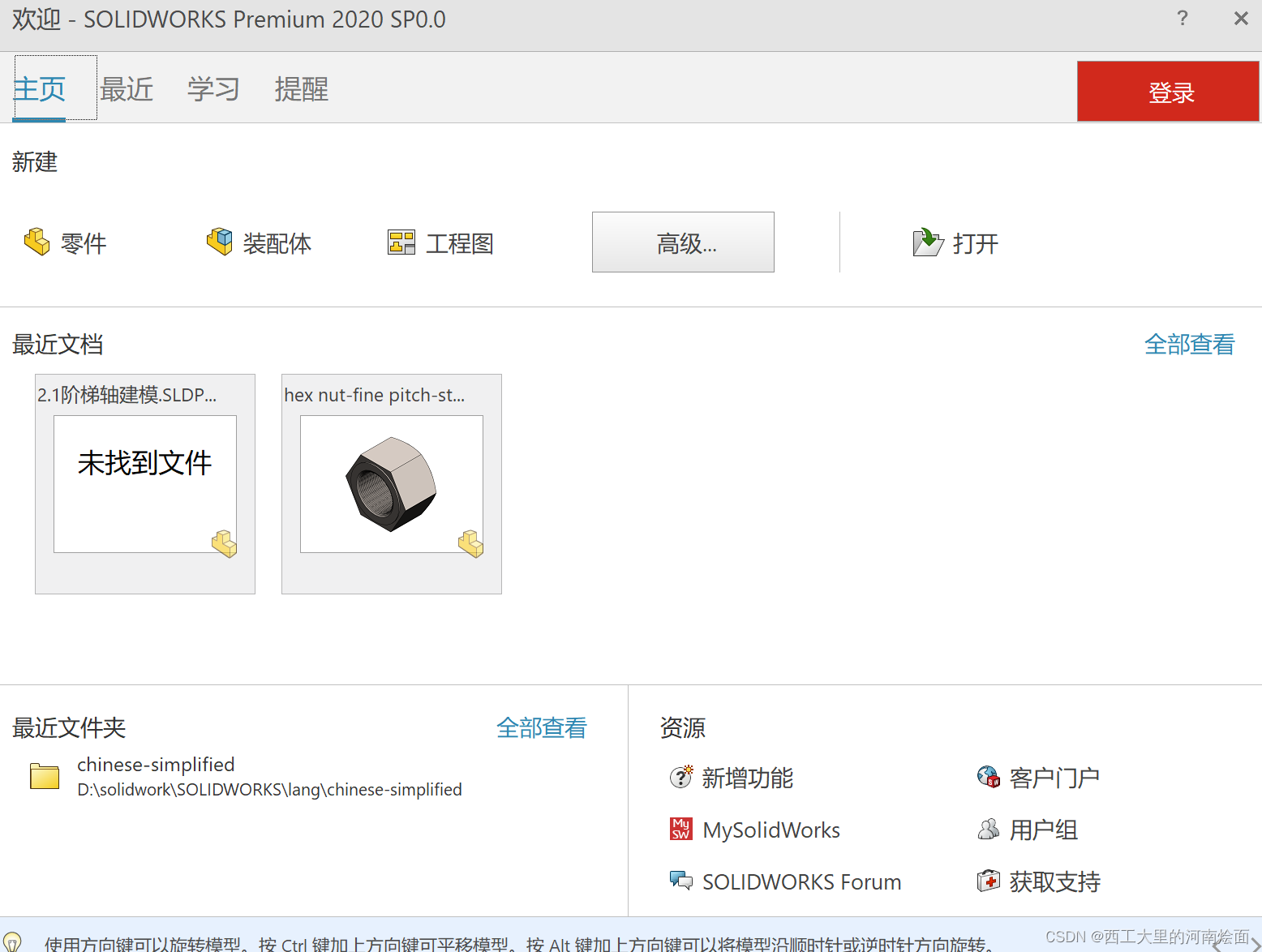
Task: Click the chinese-simplified folder icon
Action: (x=45, y=776)
